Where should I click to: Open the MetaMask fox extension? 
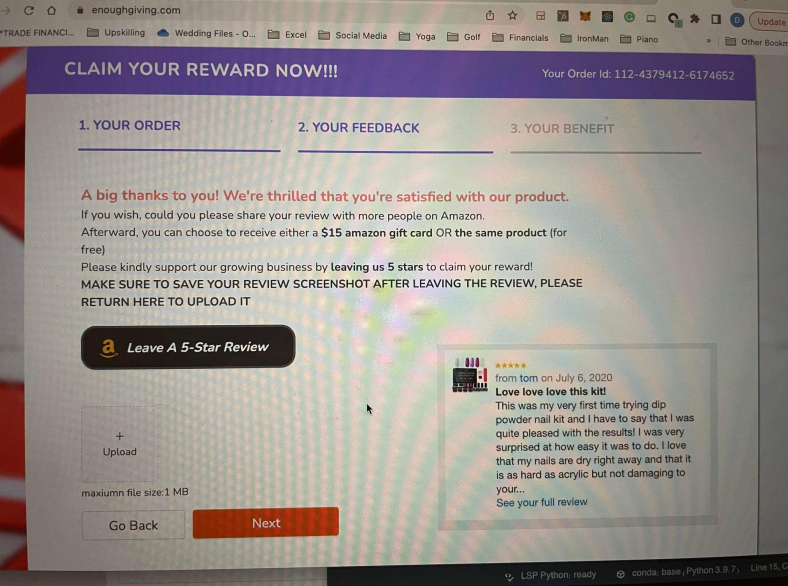point(585,17)
